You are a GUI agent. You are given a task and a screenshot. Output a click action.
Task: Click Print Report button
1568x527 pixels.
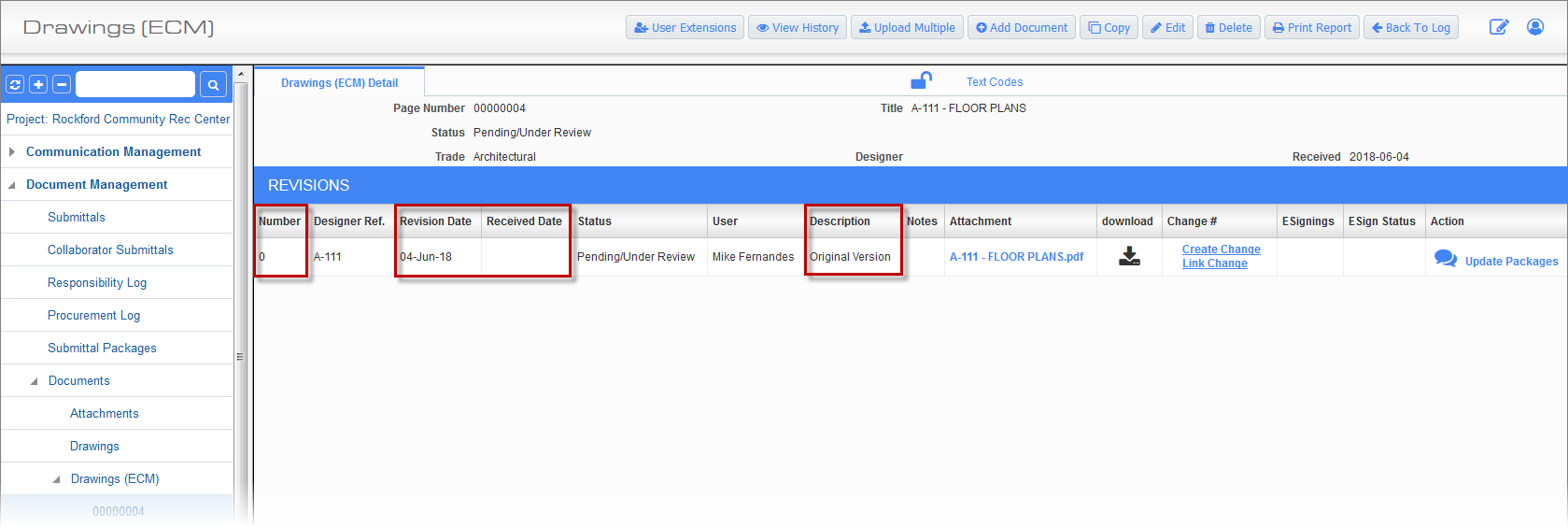(x=1312, y=28)
